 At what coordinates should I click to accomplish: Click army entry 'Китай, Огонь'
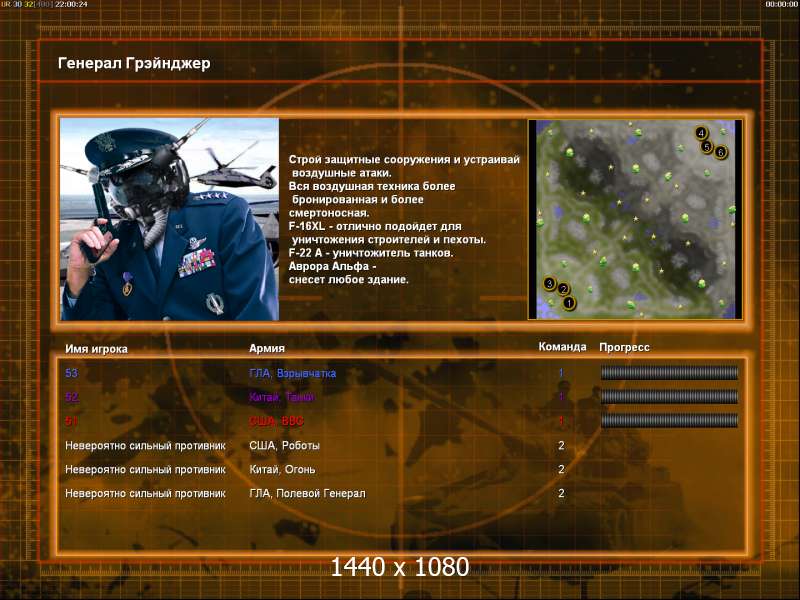[x=282, y=469]
